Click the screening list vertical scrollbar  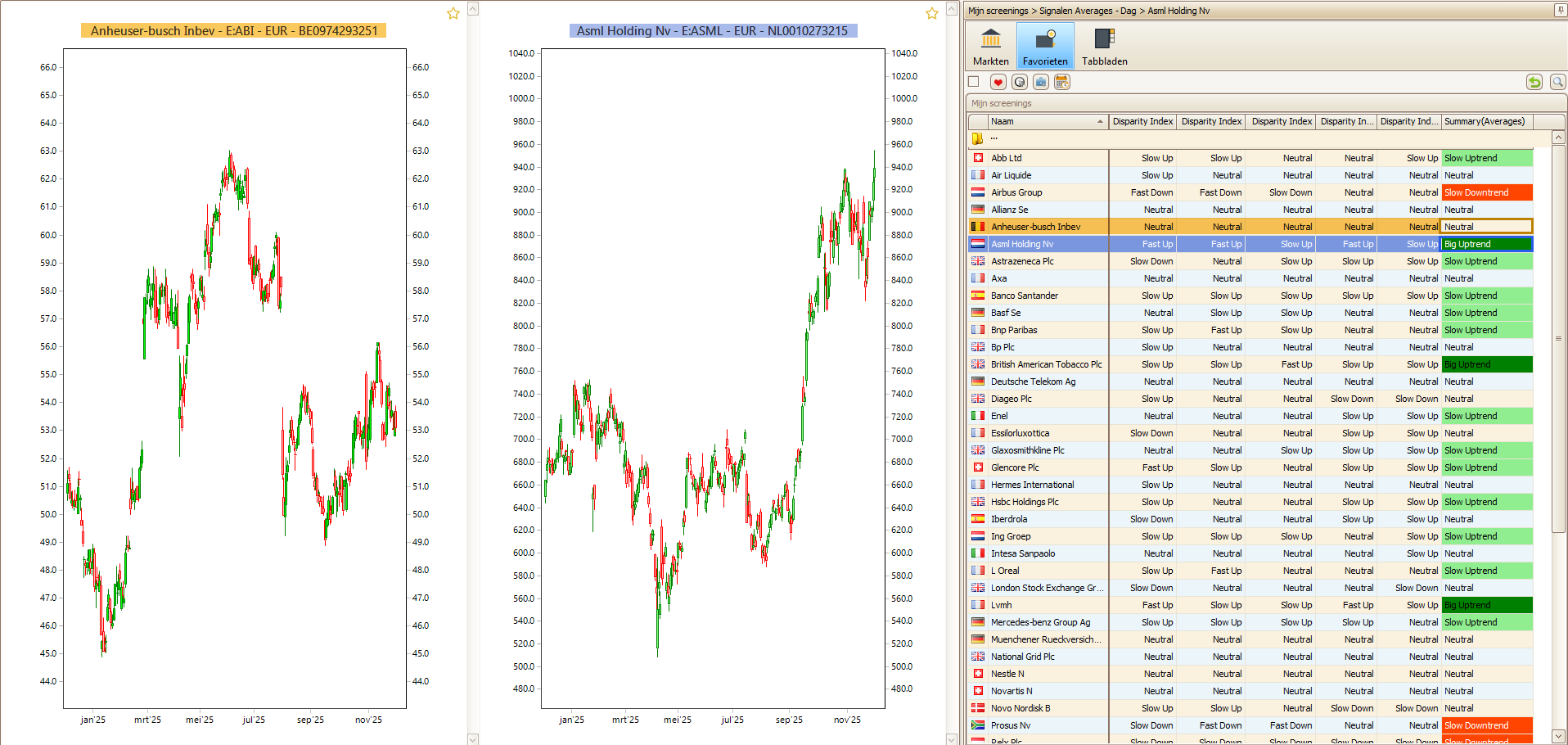[x=1558, y=338]
